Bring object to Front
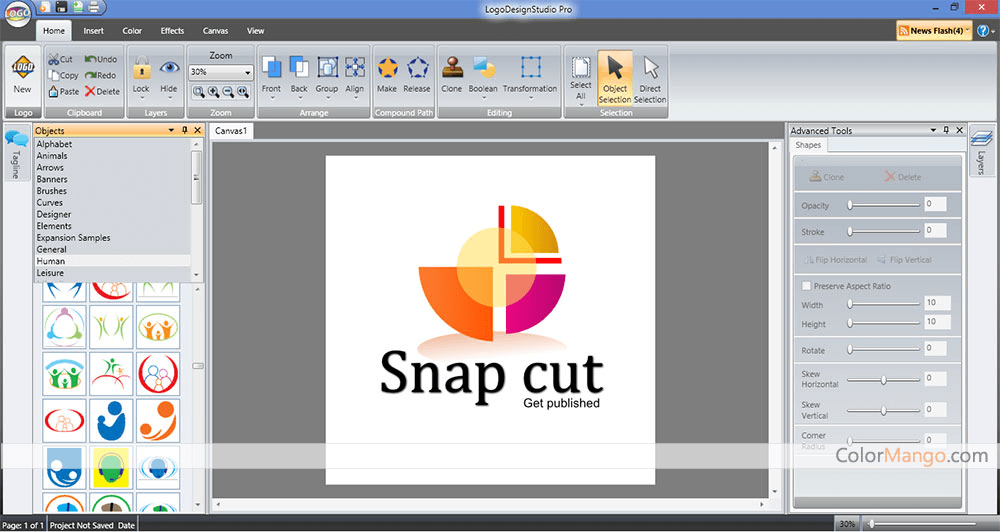The image size is (1000, 532). click(x=271, y=73)
